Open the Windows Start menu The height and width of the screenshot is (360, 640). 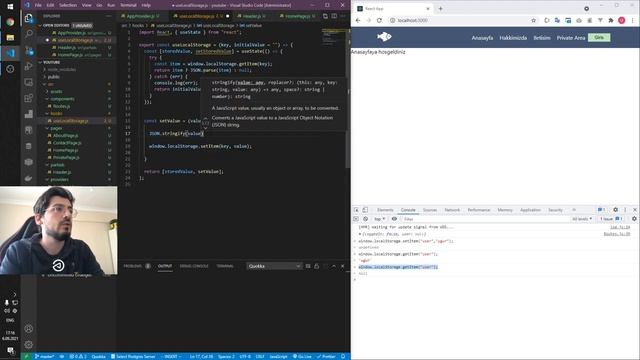(x=10, y=7)
